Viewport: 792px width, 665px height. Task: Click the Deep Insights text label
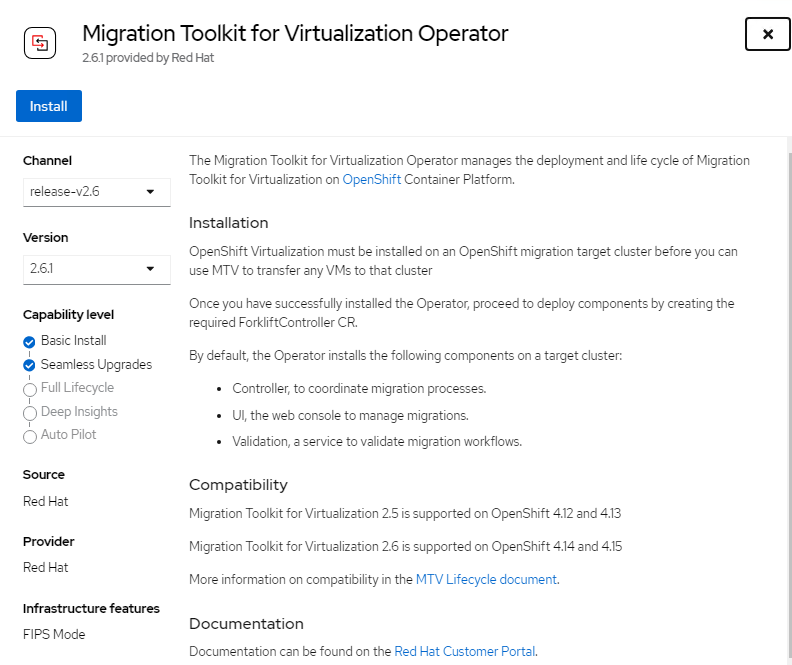[79, 412]
